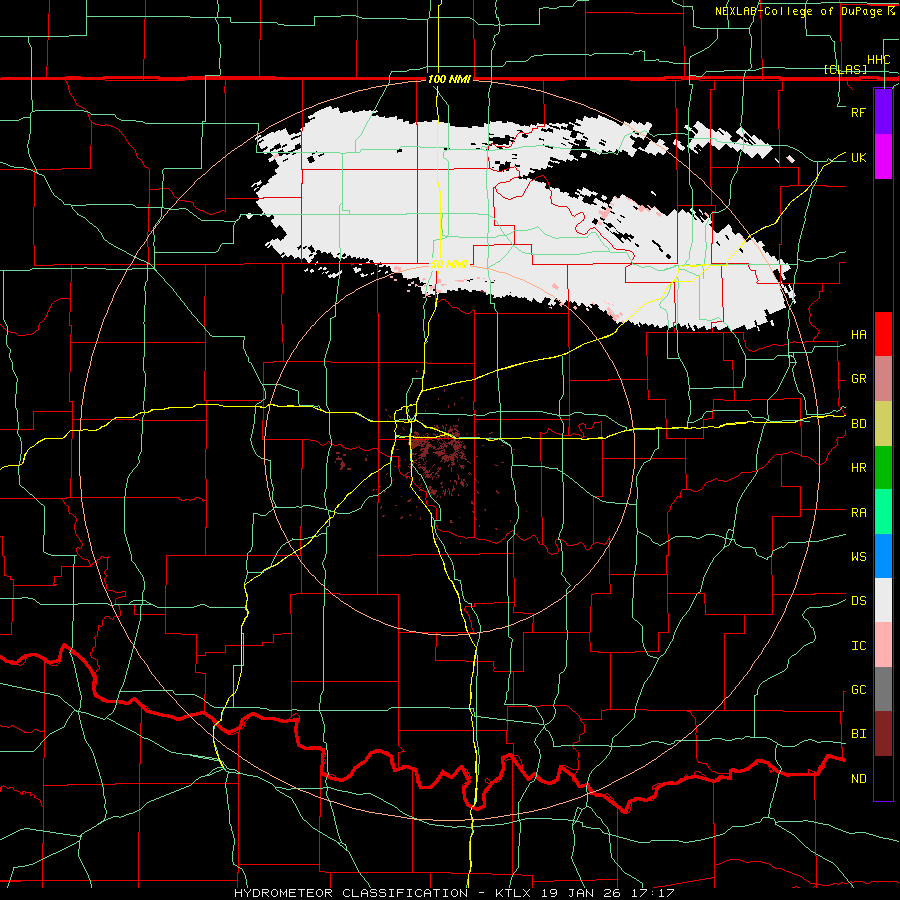
Task: Select the pink IC legend swatch
Action: [x=883, y=645]
